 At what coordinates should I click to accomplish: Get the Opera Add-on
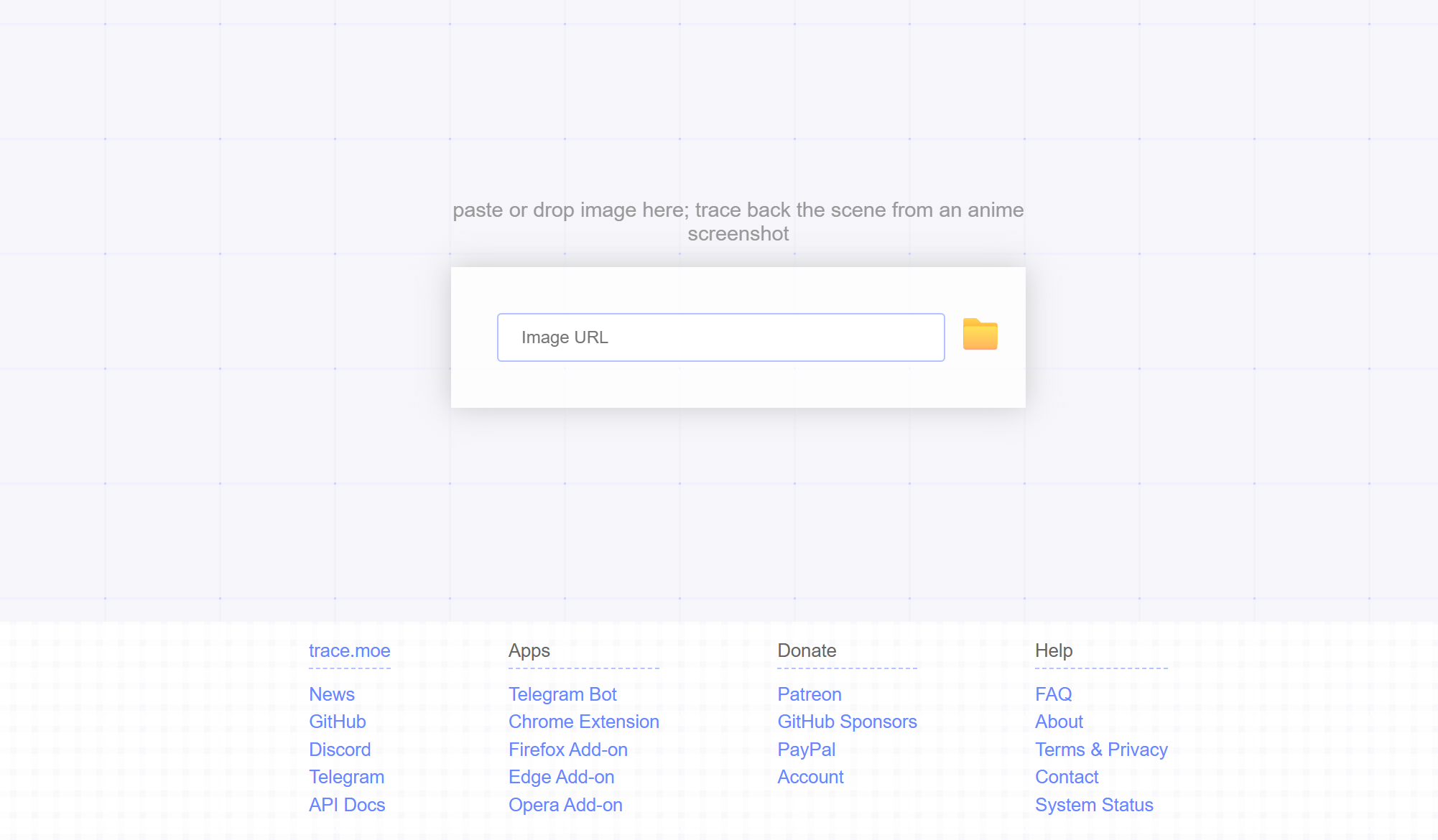[x=565, y=805]
